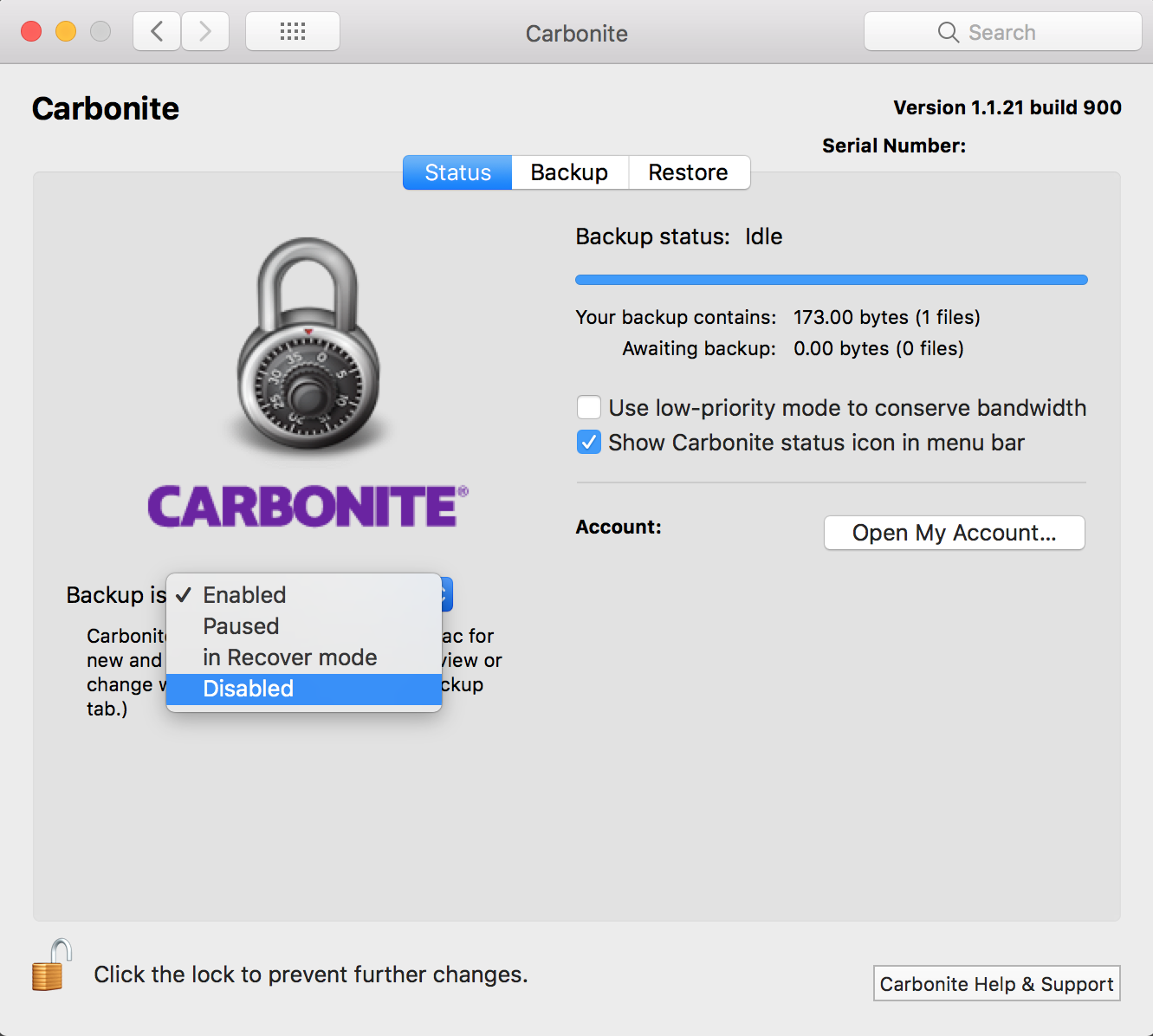
Task: Click the combination lock Carbonite image
Action: point(308,346)
